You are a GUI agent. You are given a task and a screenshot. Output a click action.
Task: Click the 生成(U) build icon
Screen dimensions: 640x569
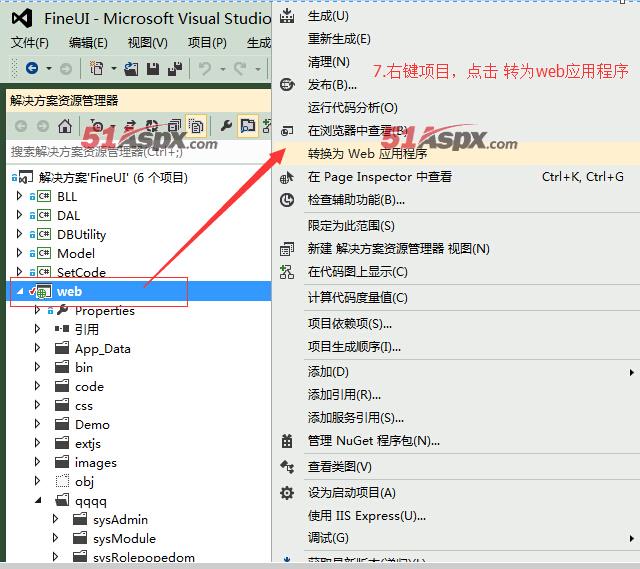pyautogui.click(x=287, y=16)
